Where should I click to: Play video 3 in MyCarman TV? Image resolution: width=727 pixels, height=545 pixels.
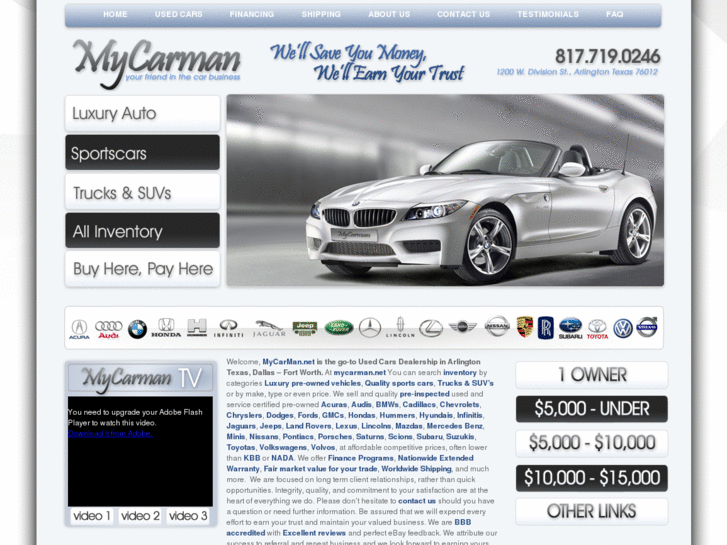tap(188, 516)
